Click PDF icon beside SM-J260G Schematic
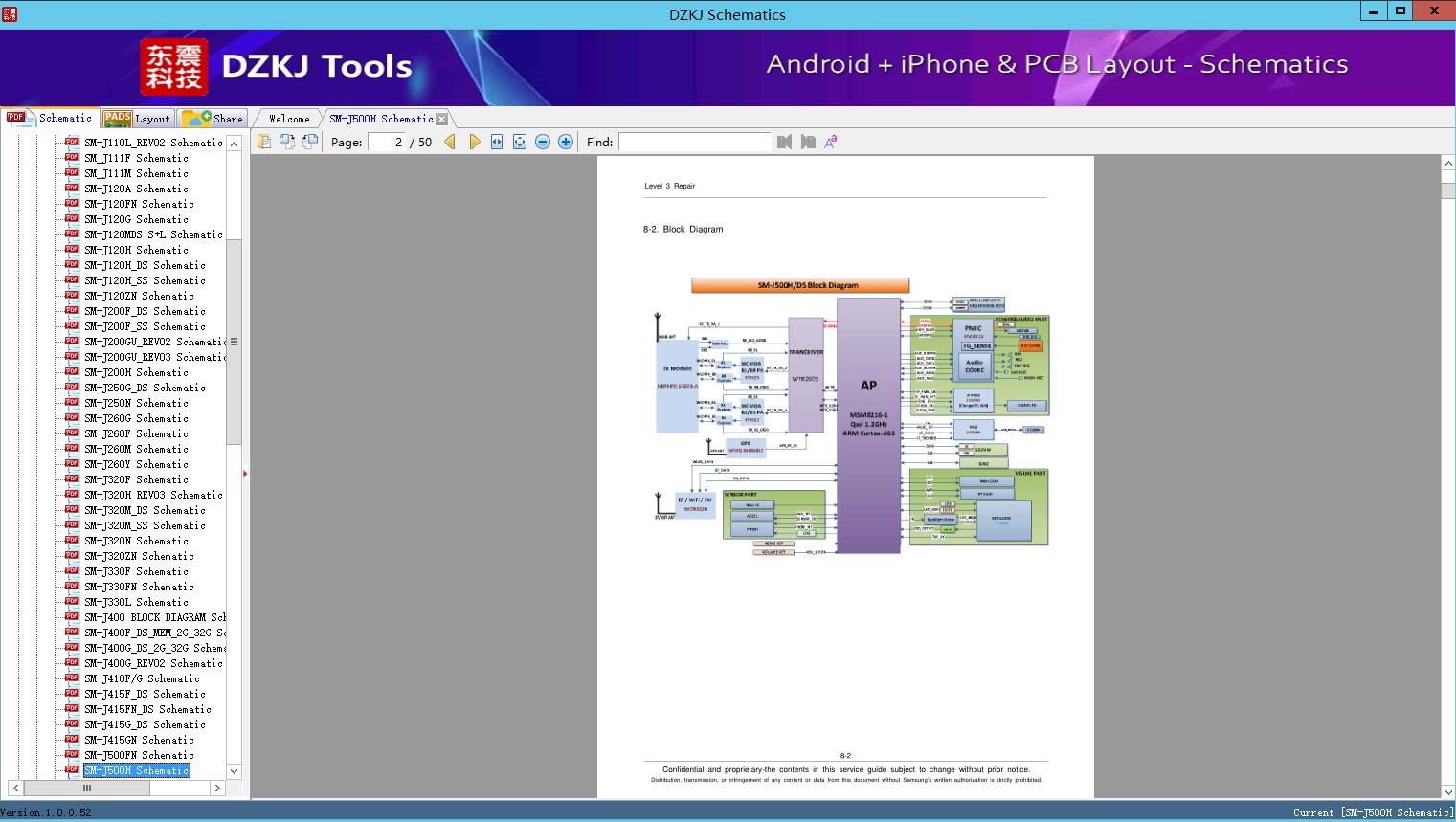1456x822 pixels. click(x=72, y=417)
